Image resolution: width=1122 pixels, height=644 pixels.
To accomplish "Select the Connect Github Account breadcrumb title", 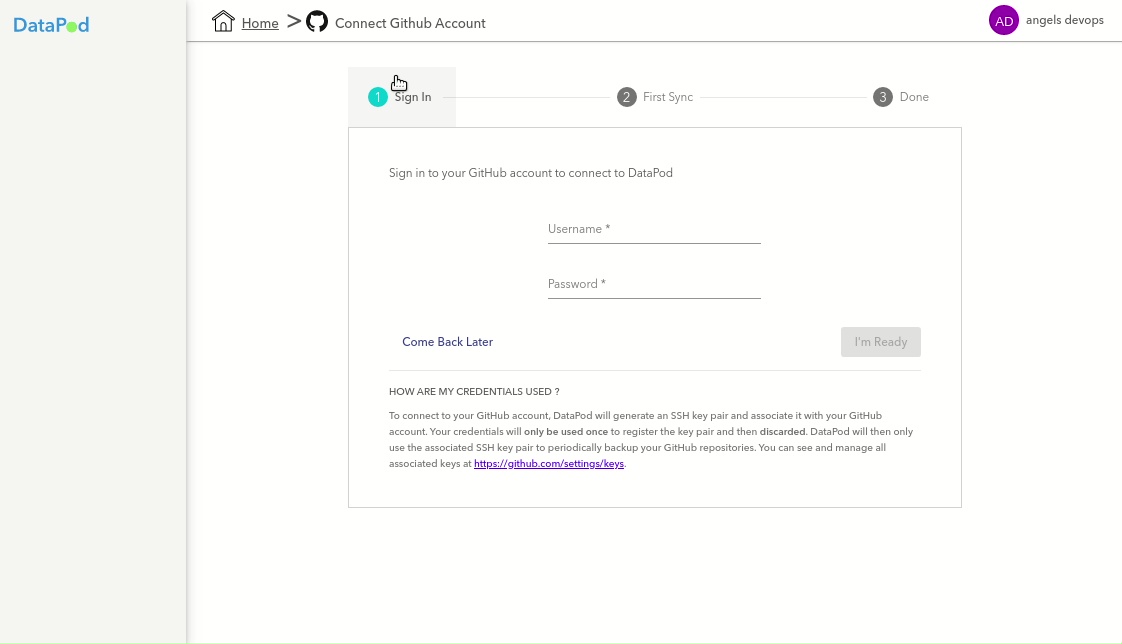I will [x=410, y=23].
